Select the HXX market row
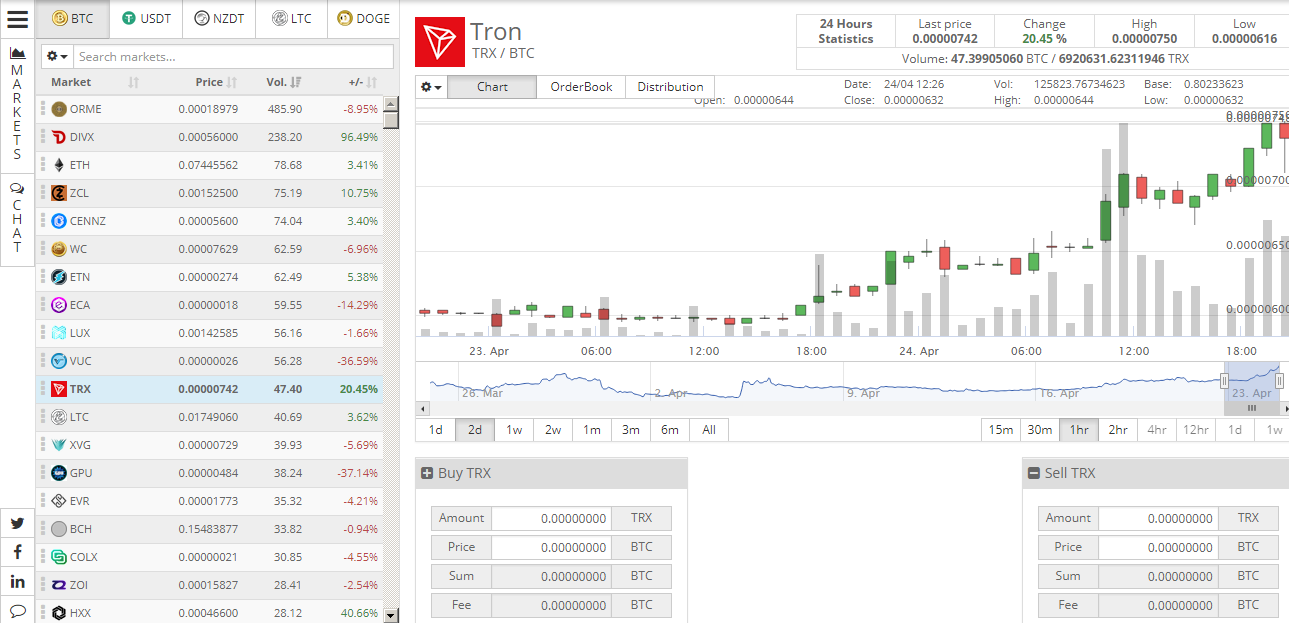The image size is (1289, 623). (209, 613)
